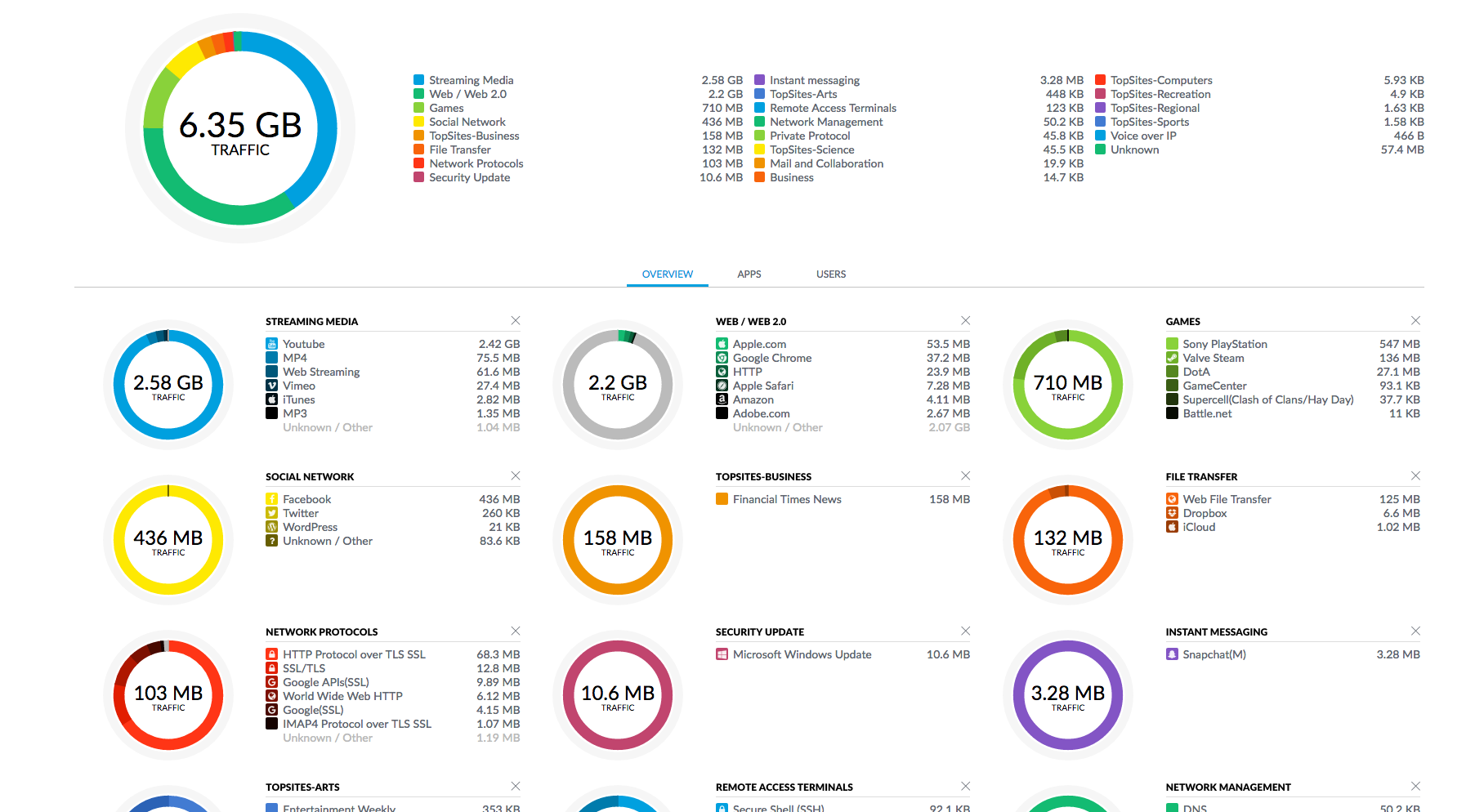The height and width of the screenshot is (812, 1484).
Task: Click Voice over IP in the legend
Action: pyautogui.click(x=1143, y=136)
